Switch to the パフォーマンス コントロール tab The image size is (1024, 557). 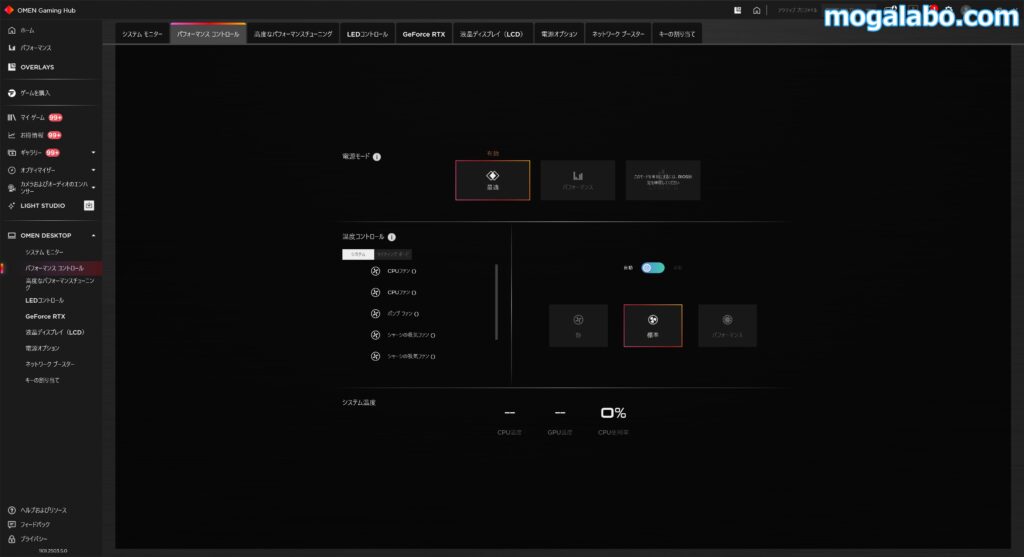[208, 34]
